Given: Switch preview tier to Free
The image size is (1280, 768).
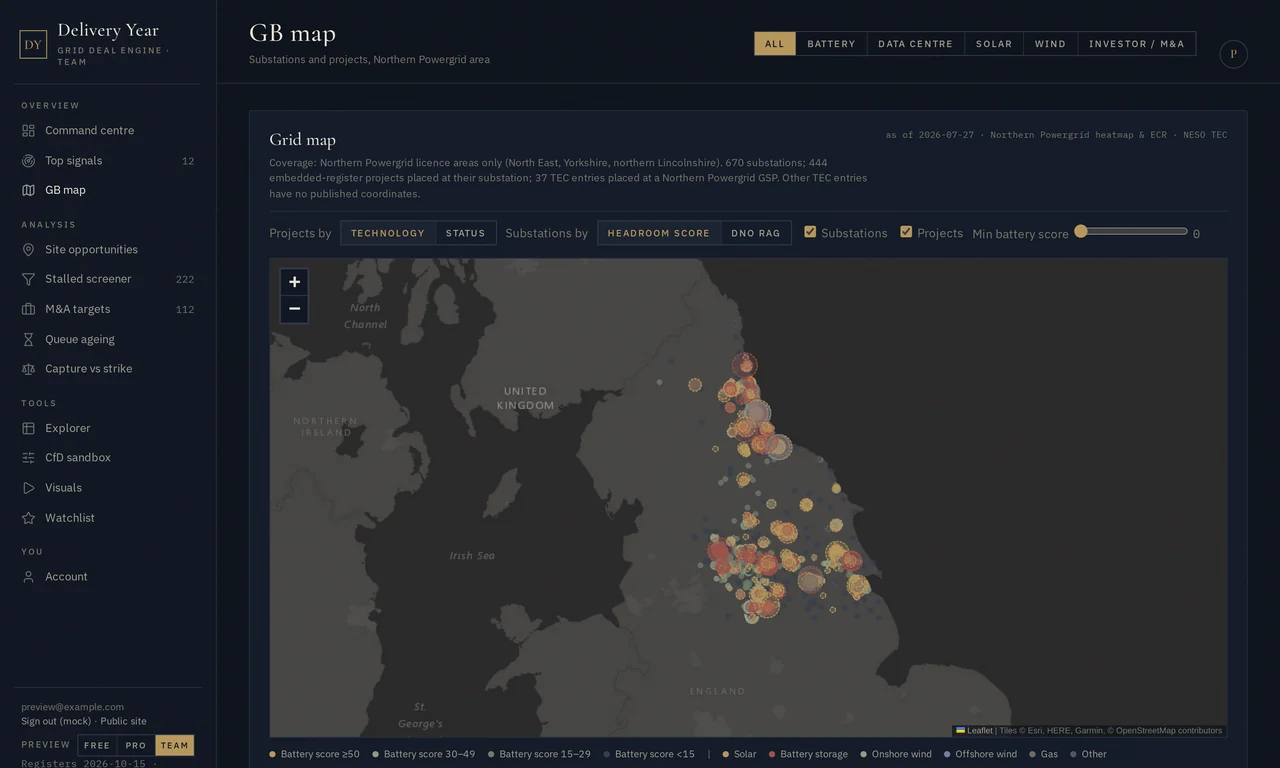Looking at the screenshot, I should click(x=97, y=745).
